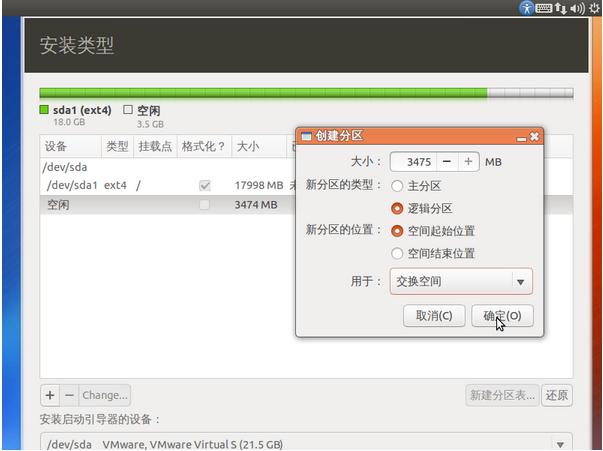Decrease partition size with minus stepper
The image size is (603, 451).
point(446,161)
